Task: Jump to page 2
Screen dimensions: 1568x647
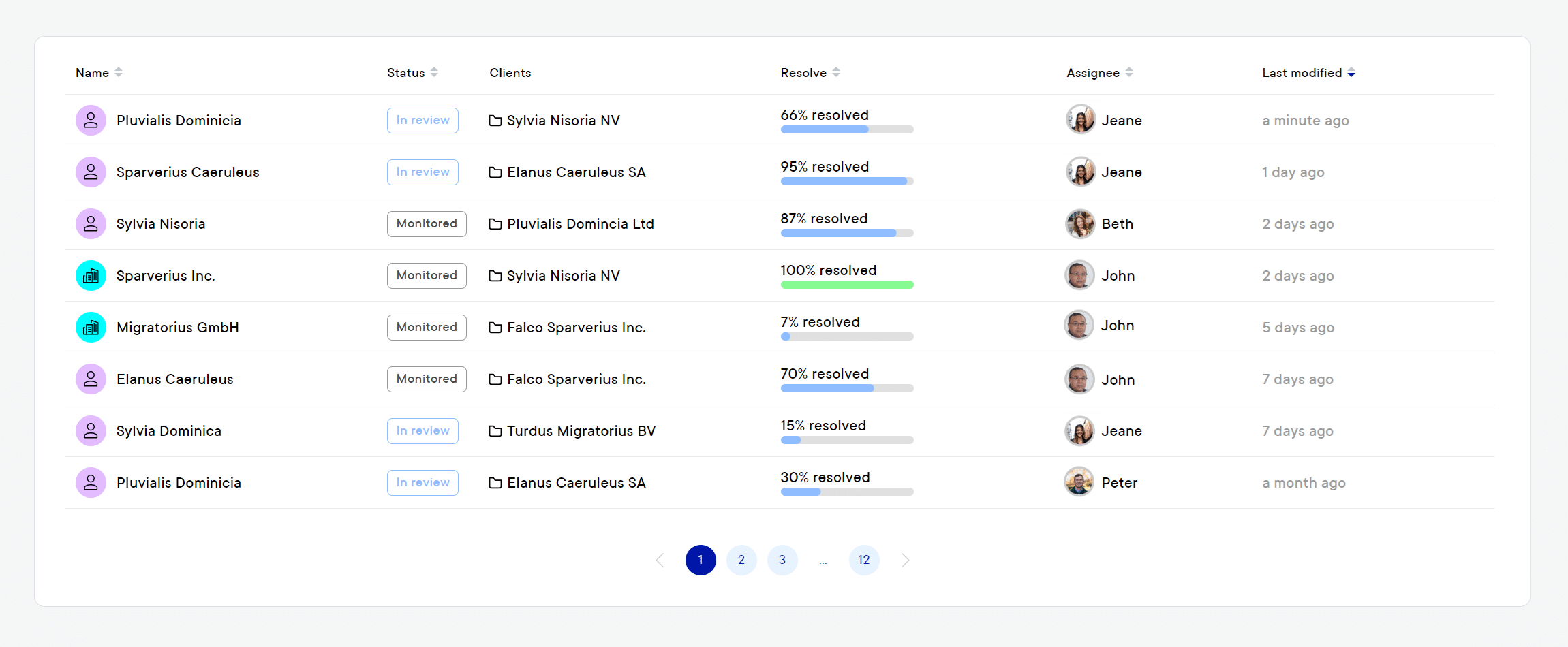Action: click(x=741, y=561)
